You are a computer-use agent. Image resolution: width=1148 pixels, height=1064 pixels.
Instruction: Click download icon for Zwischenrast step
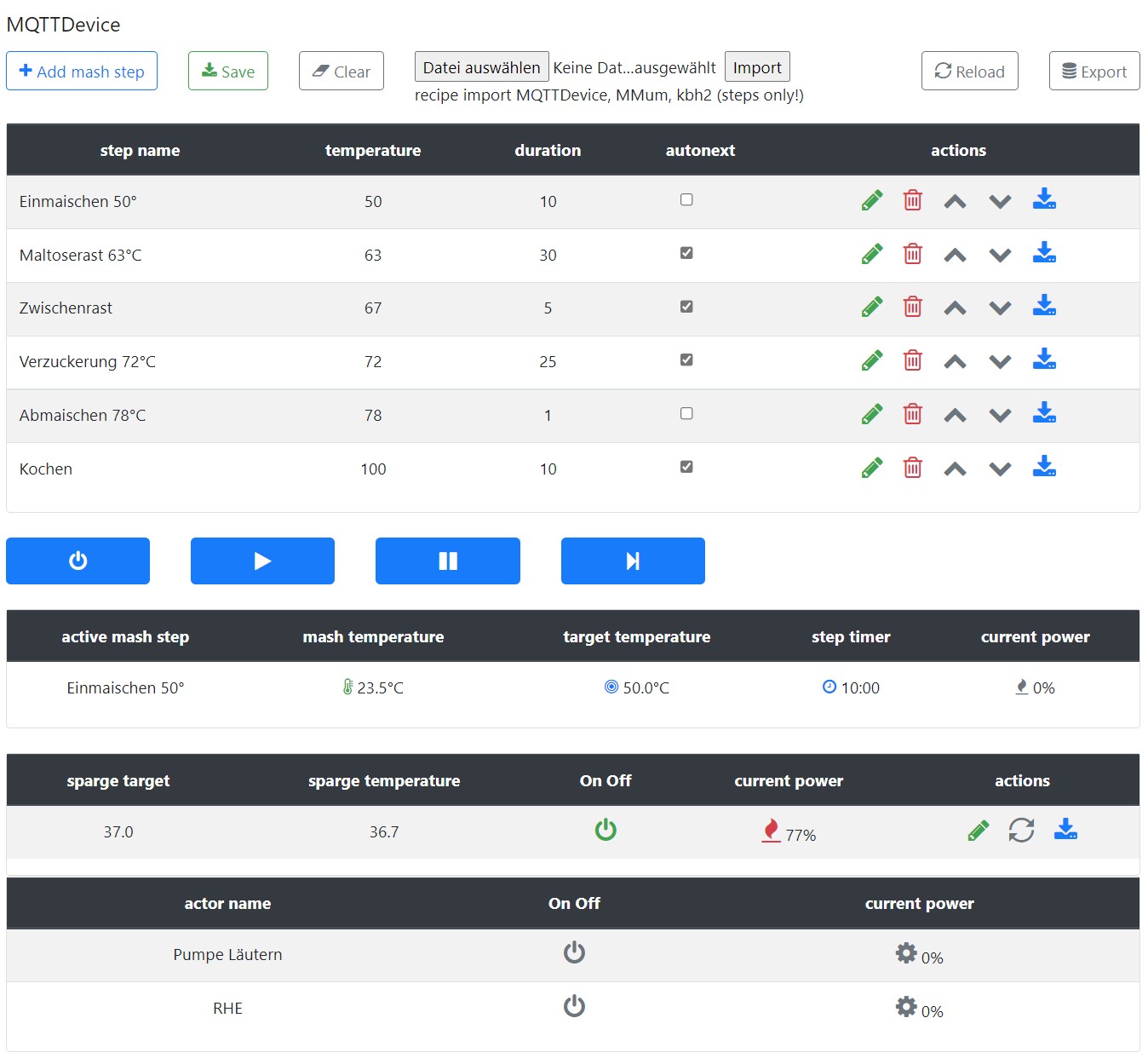[1043, 307]
